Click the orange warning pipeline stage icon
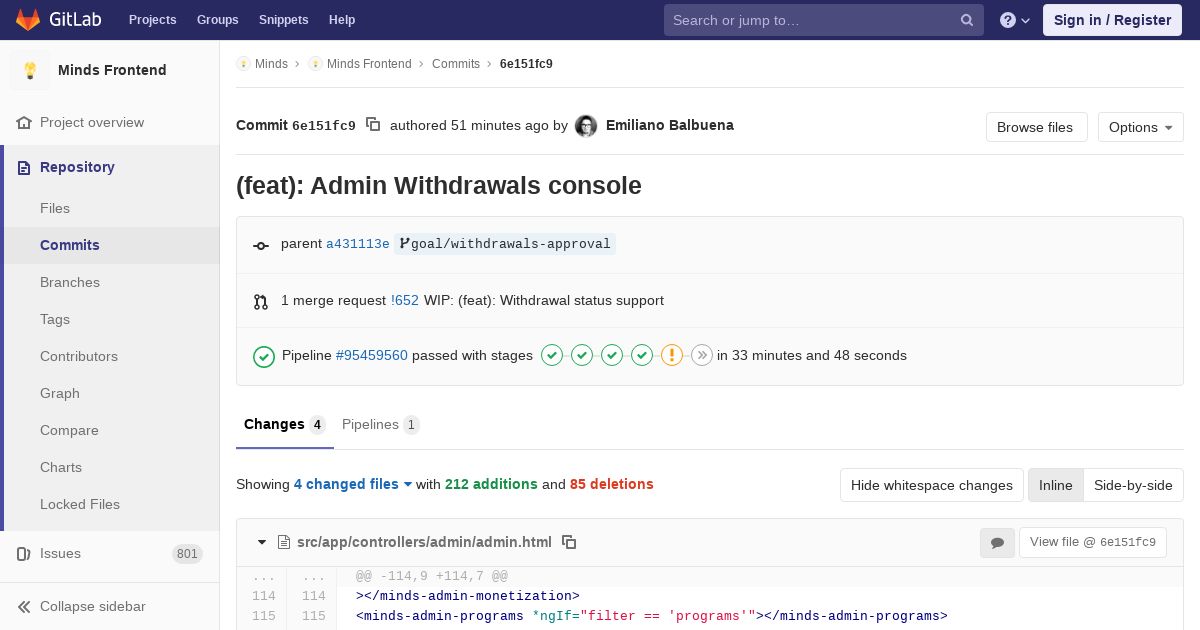Image resolution: width=1200 pixels, height=630 pixels. click(672, 355)
